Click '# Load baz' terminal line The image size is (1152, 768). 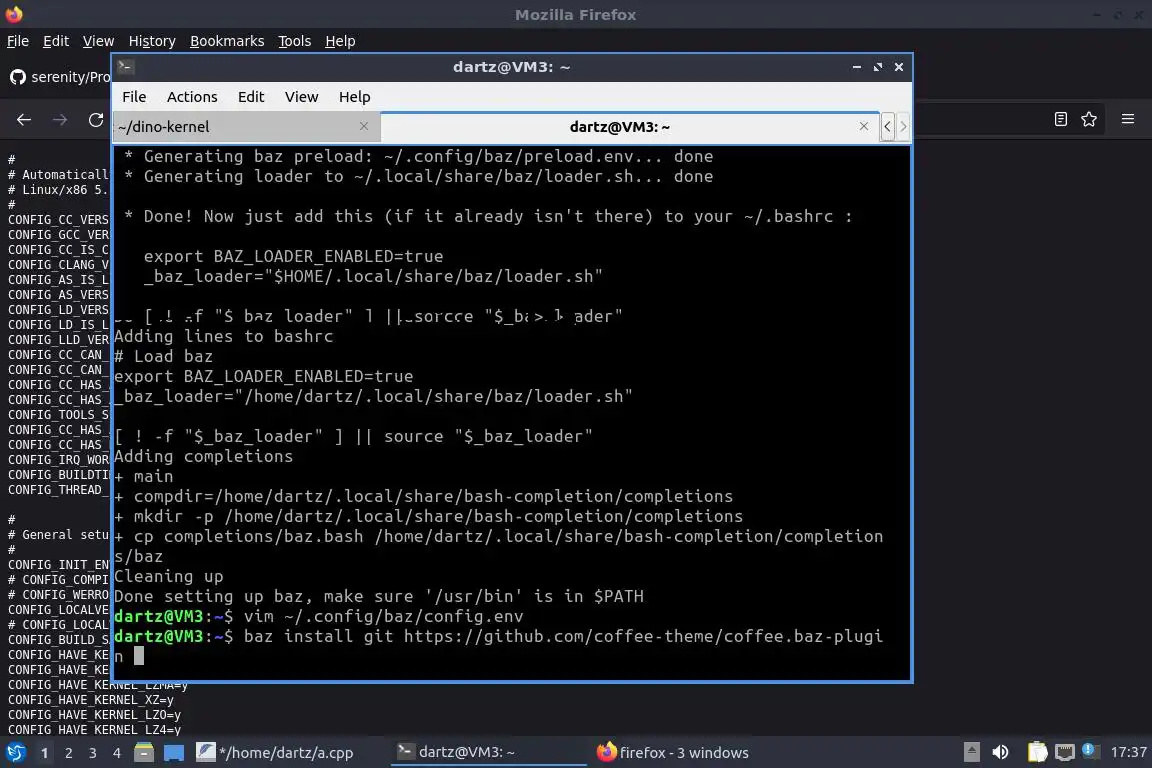[x=163, y=356]
